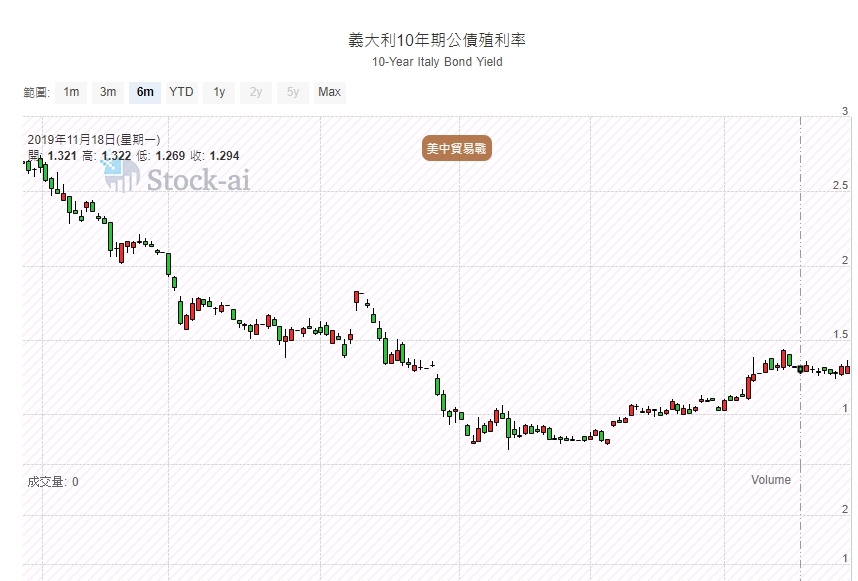
Task: Click the active 6m range button
Action: pos(145,92)
